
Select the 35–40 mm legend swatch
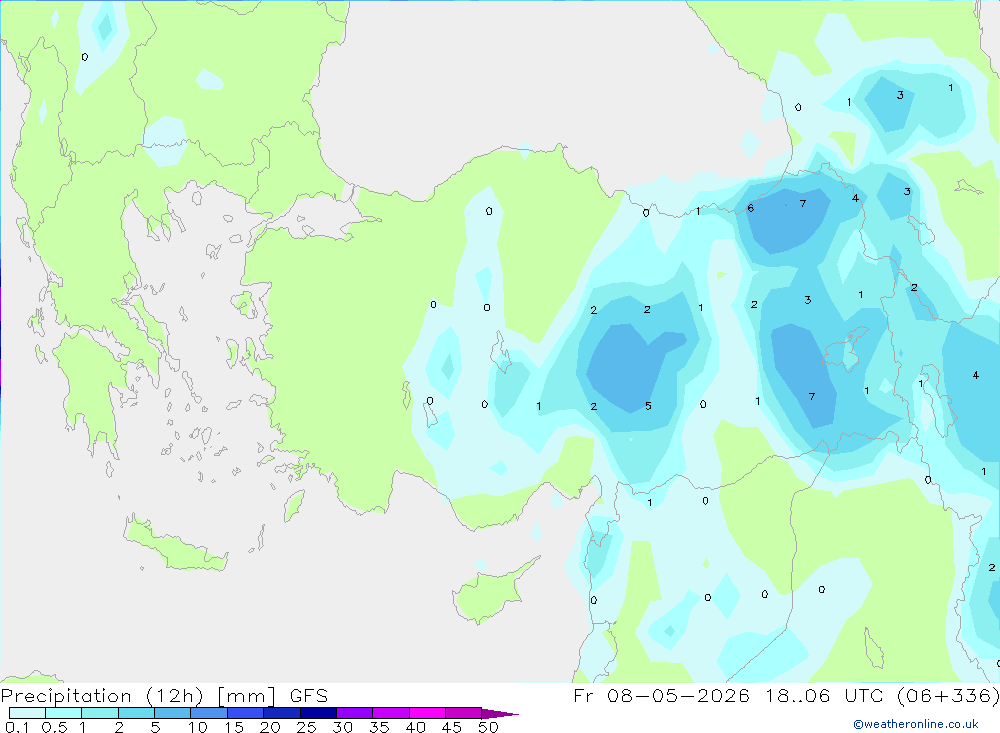(x=391, y=713)
